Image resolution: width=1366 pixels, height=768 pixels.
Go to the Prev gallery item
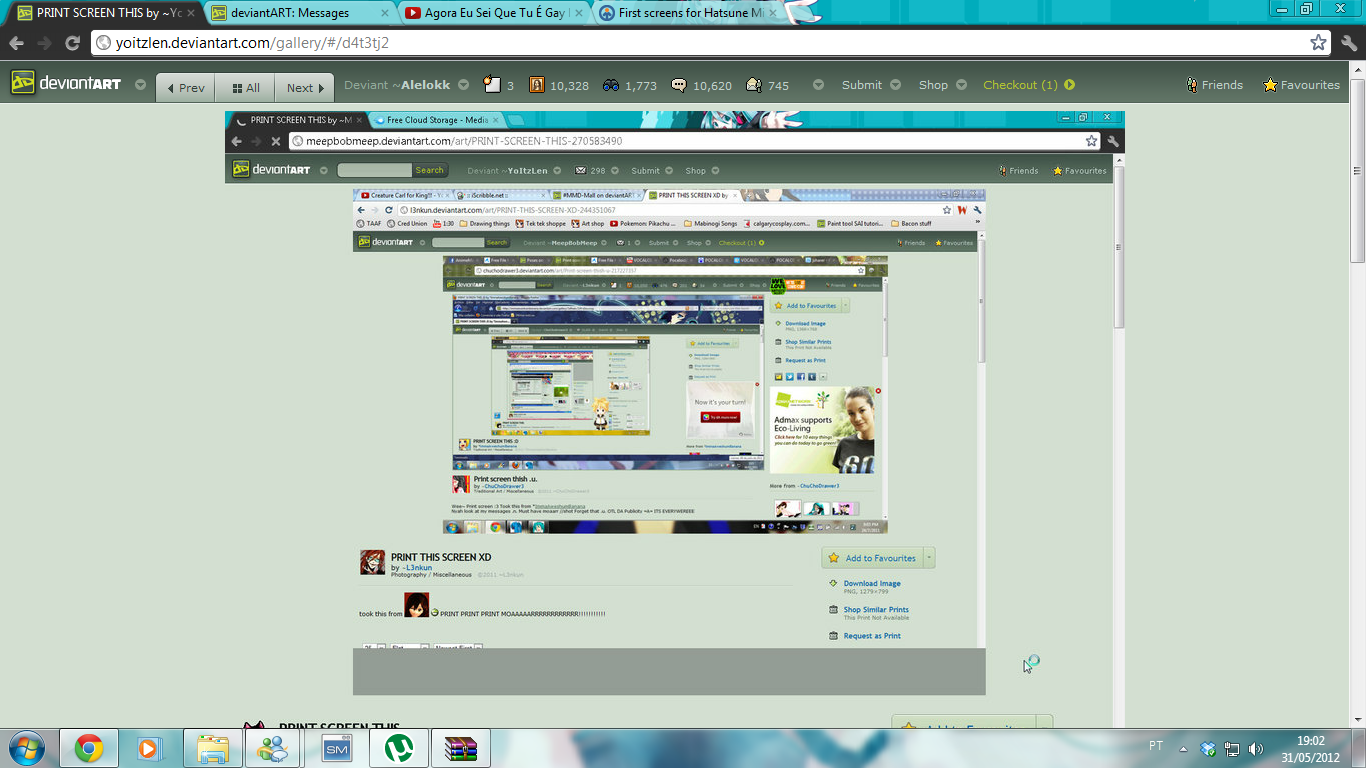click(186, 88)
